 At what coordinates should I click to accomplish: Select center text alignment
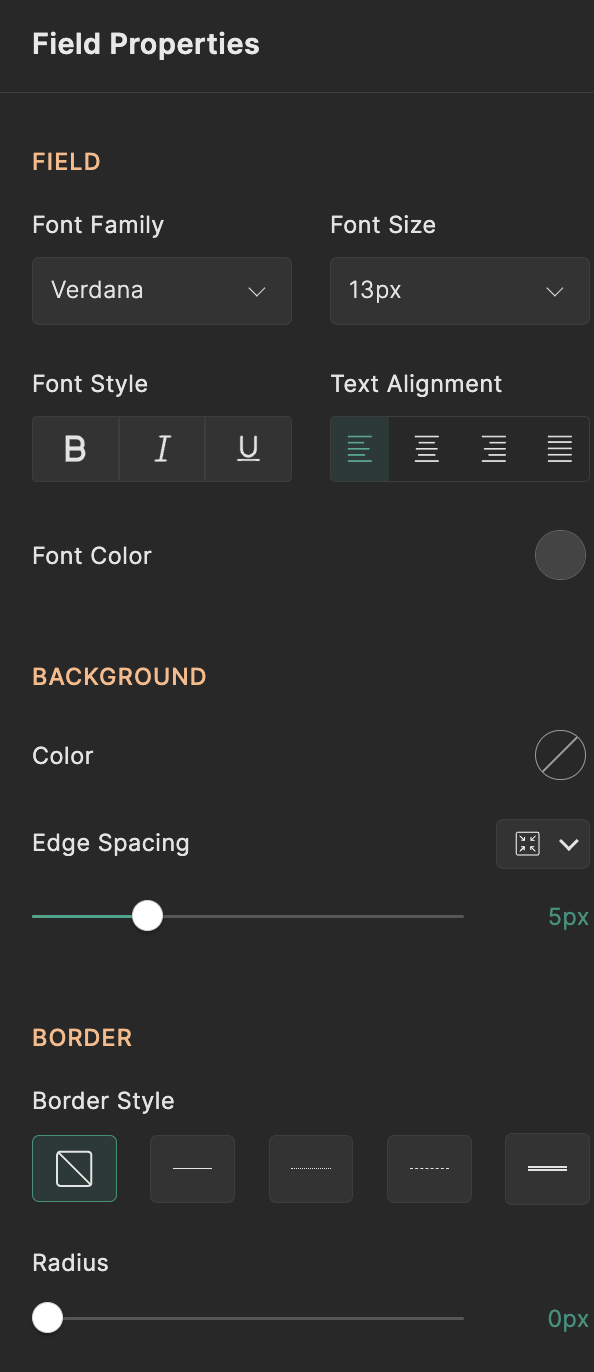(427, 449)
